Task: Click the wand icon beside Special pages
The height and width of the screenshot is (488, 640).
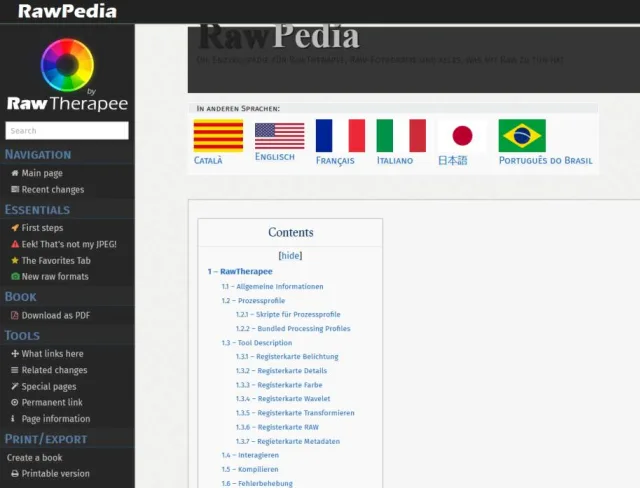Action: coord(15,386)
